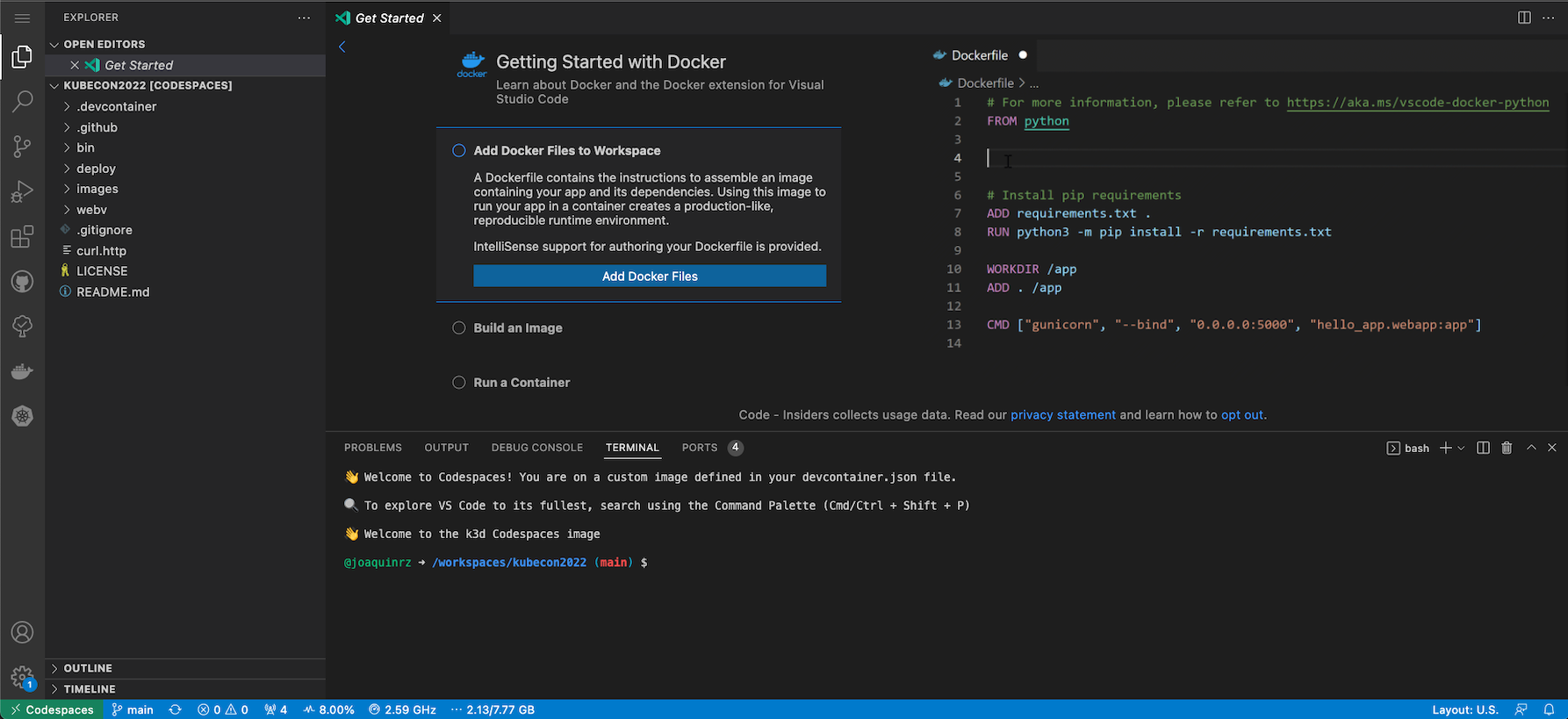Open the Run and Debug view
The image size is (1568, 719).
(23, 191)
